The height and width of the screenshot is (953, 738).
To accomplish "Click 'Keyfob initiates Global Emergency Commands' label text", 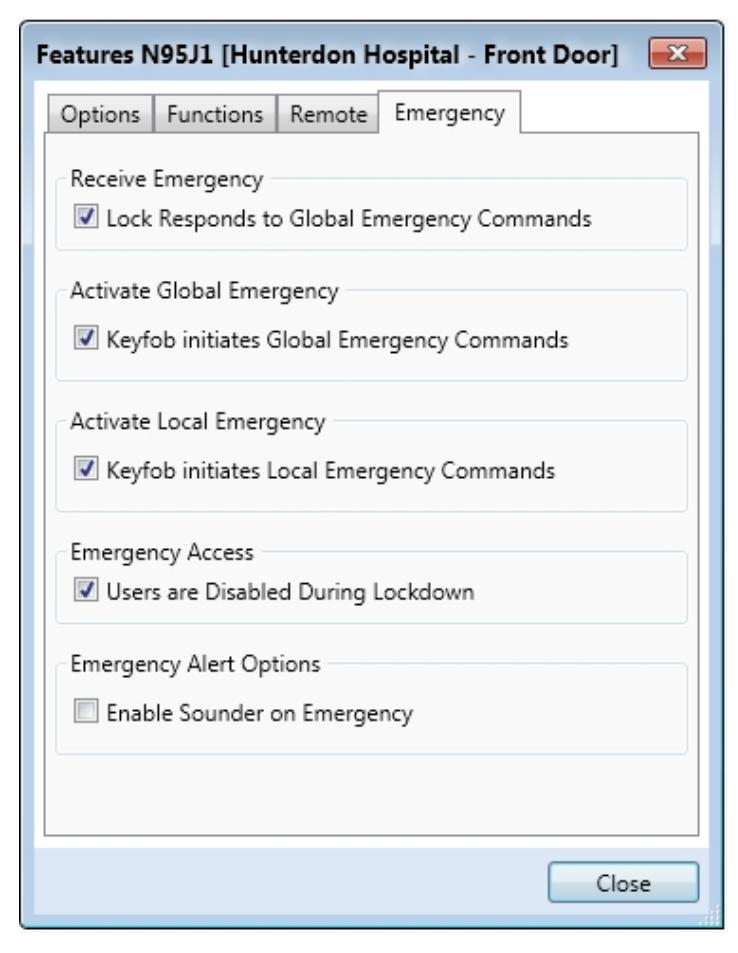I will pos(337,340).
